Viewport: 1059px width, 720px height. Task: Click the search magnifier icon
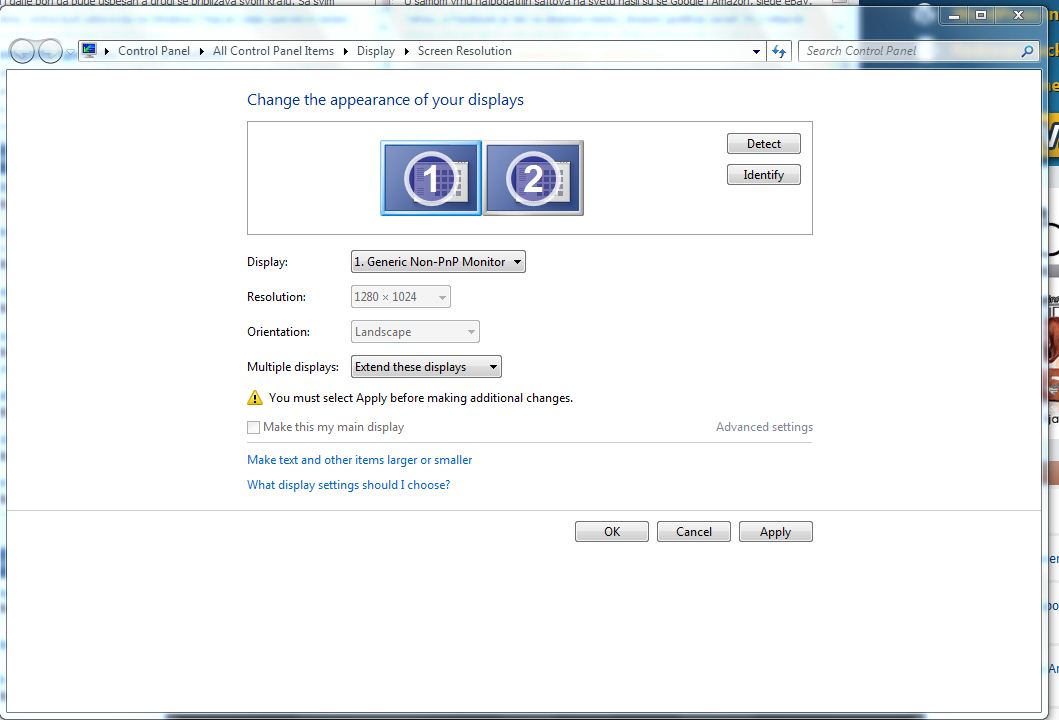click(1027, 51)
